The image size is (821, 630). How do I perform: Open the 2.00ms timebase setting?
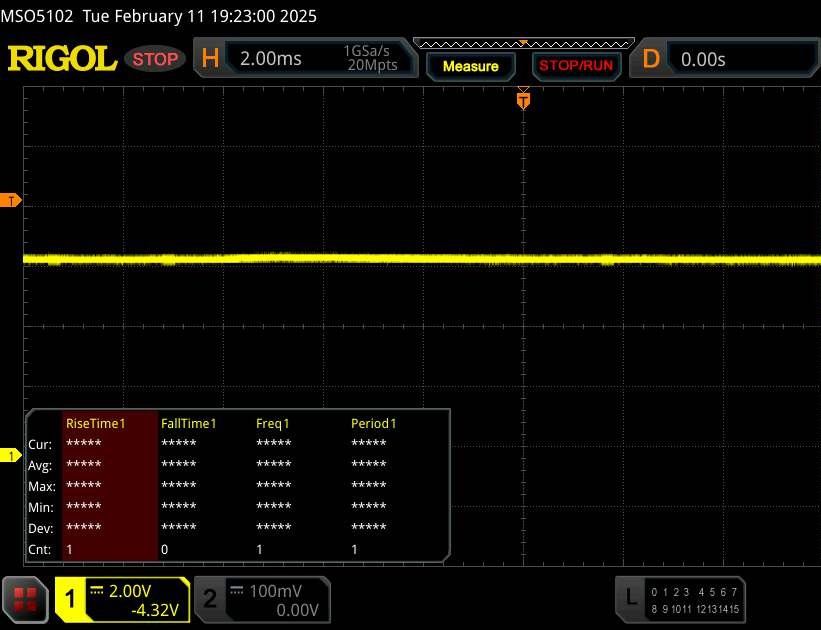[271, 59]
